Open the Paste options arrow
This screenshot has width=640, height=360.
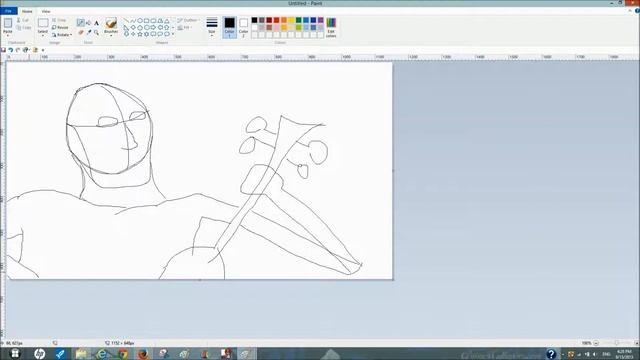pyautogui.click(x=8, y=36)
